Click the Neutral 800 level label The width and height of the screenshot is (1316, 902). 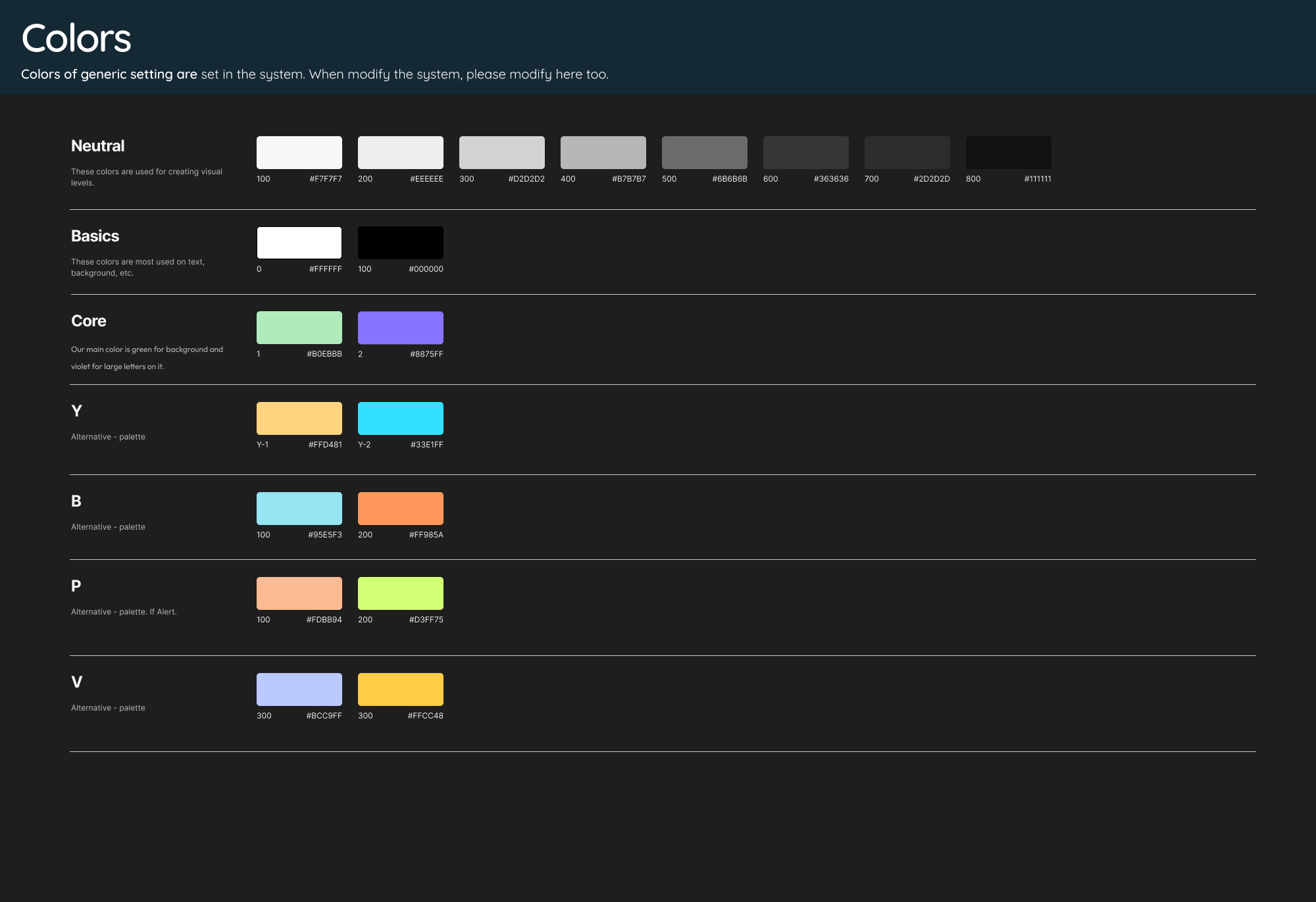tap(973, 179)
